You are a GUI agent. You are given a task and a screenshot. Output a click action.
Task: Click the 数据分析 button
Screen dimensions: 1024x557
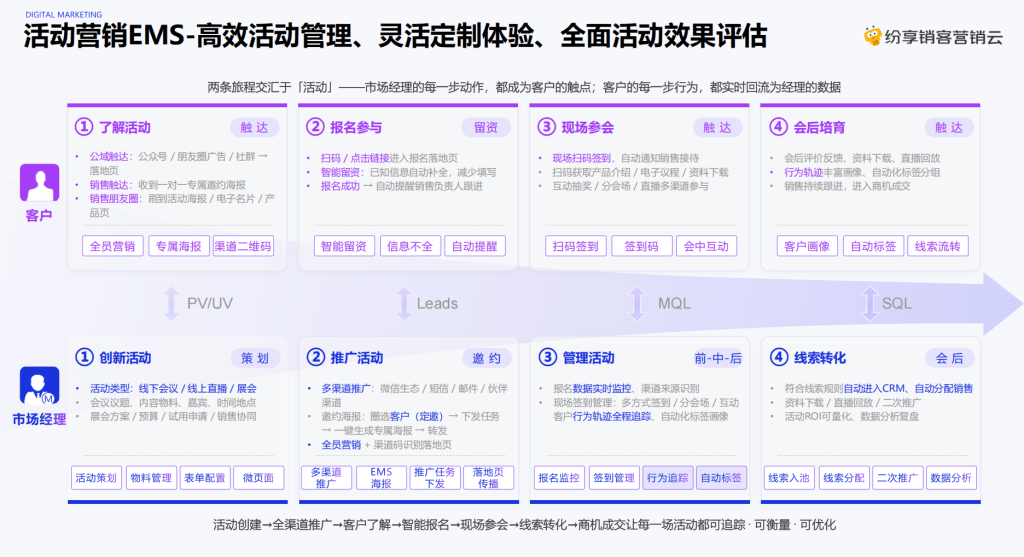(951, 478)
